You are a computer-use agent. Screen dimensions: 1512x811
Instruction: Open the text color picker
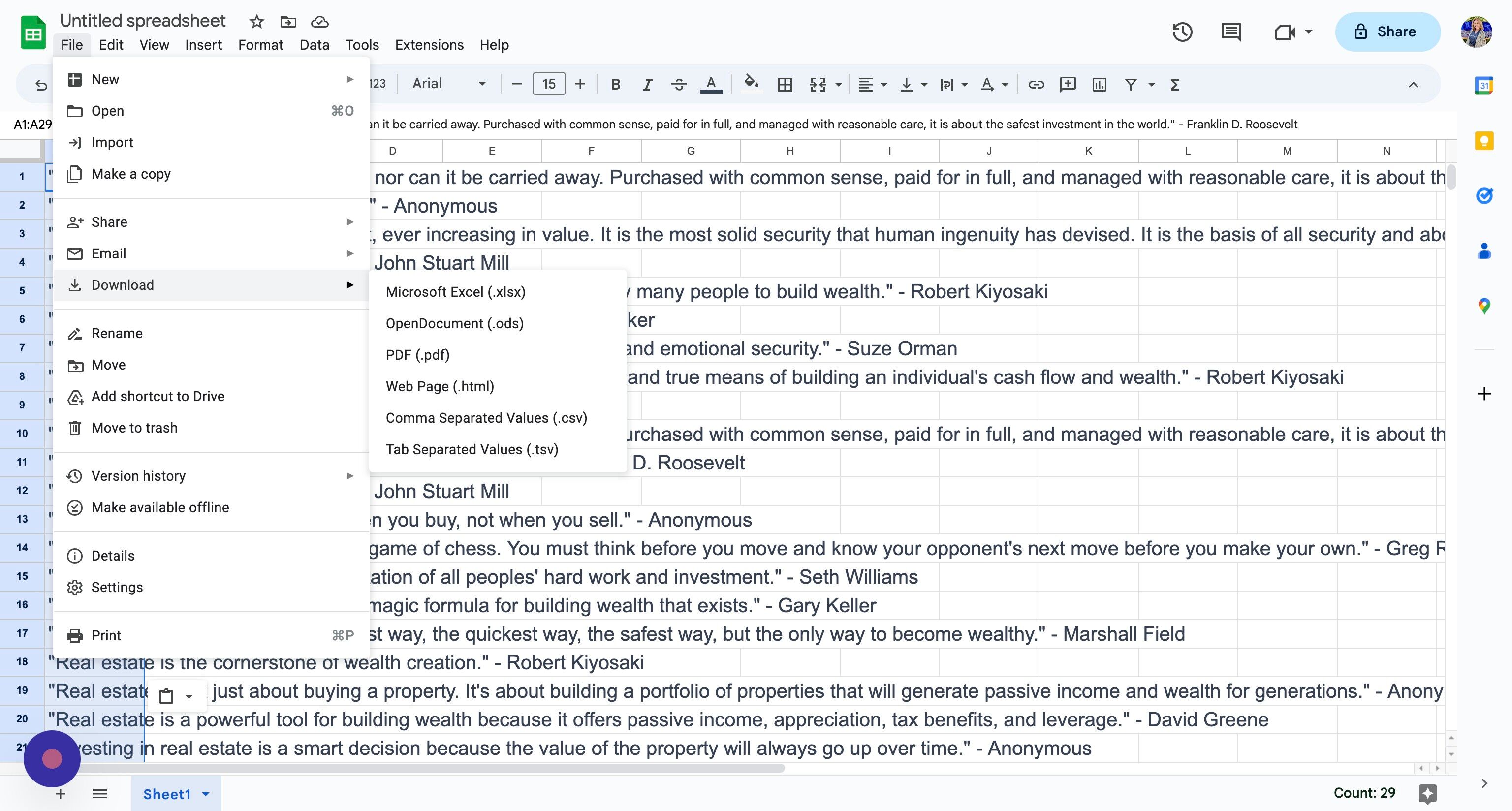(x=711, y=85)
